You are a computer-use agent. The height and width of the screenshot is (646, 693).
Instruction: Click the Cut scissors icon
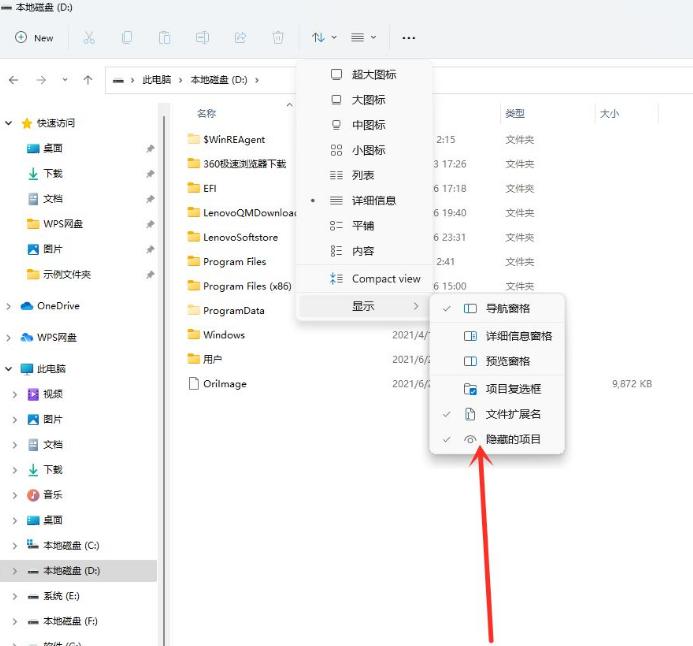pos(89,38)
